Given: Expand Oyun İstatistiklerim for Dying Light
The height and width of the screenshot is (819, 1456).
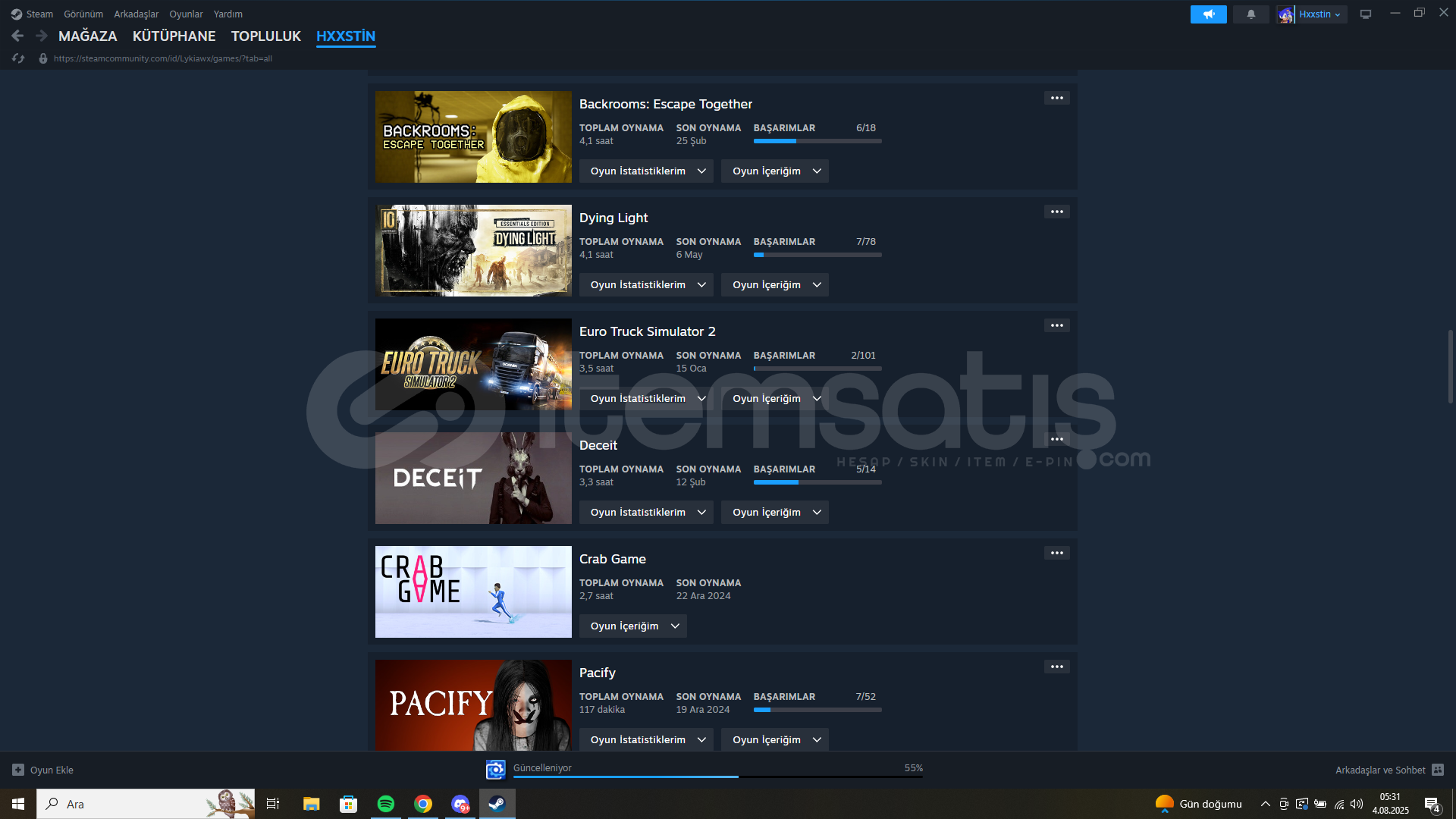Looking at the screenshot, I should pos(646,284).
